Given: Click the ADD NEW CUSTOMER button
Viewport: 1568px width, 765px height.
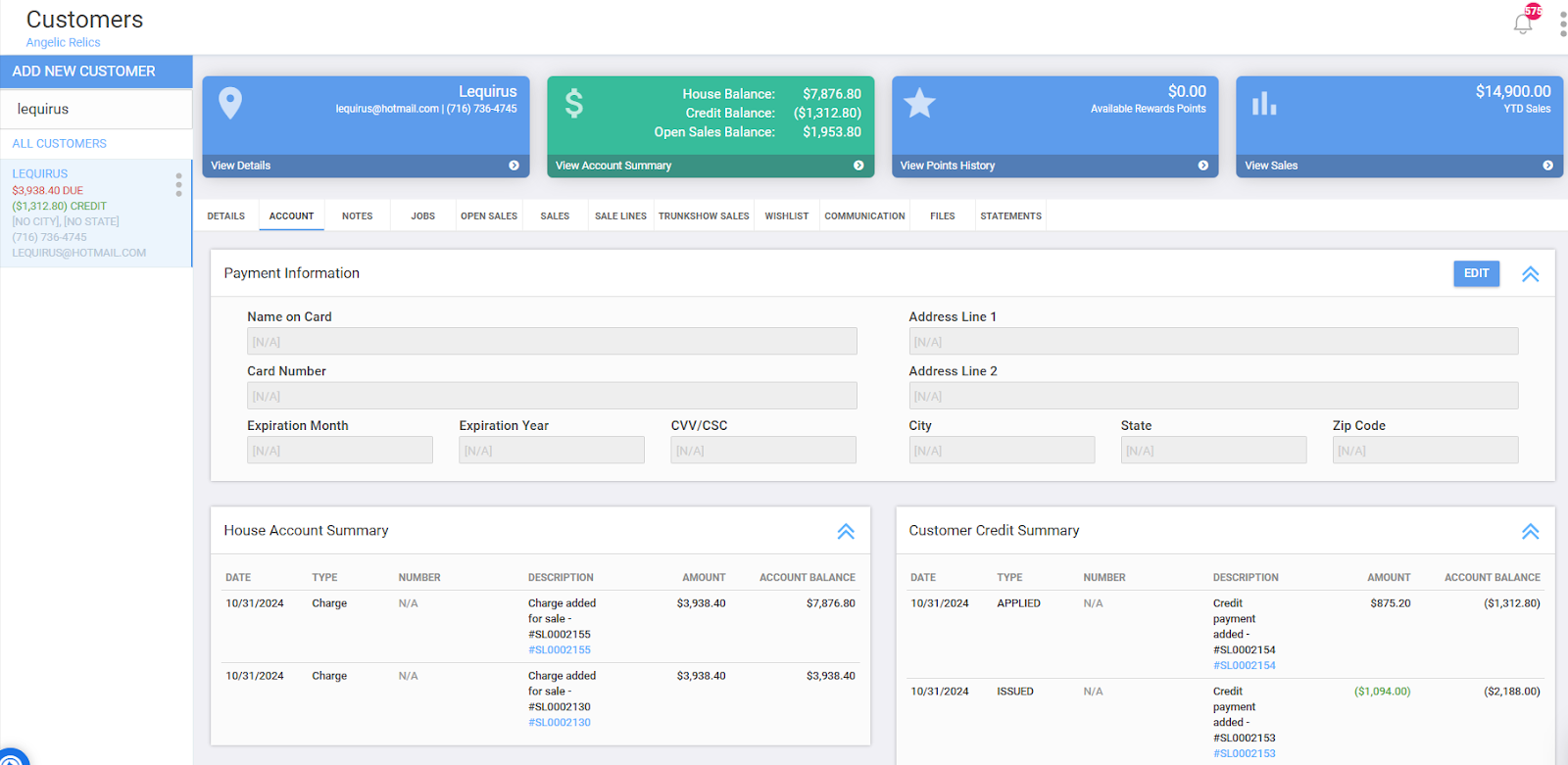Looking at the screenshot, I should click(96, 72).
